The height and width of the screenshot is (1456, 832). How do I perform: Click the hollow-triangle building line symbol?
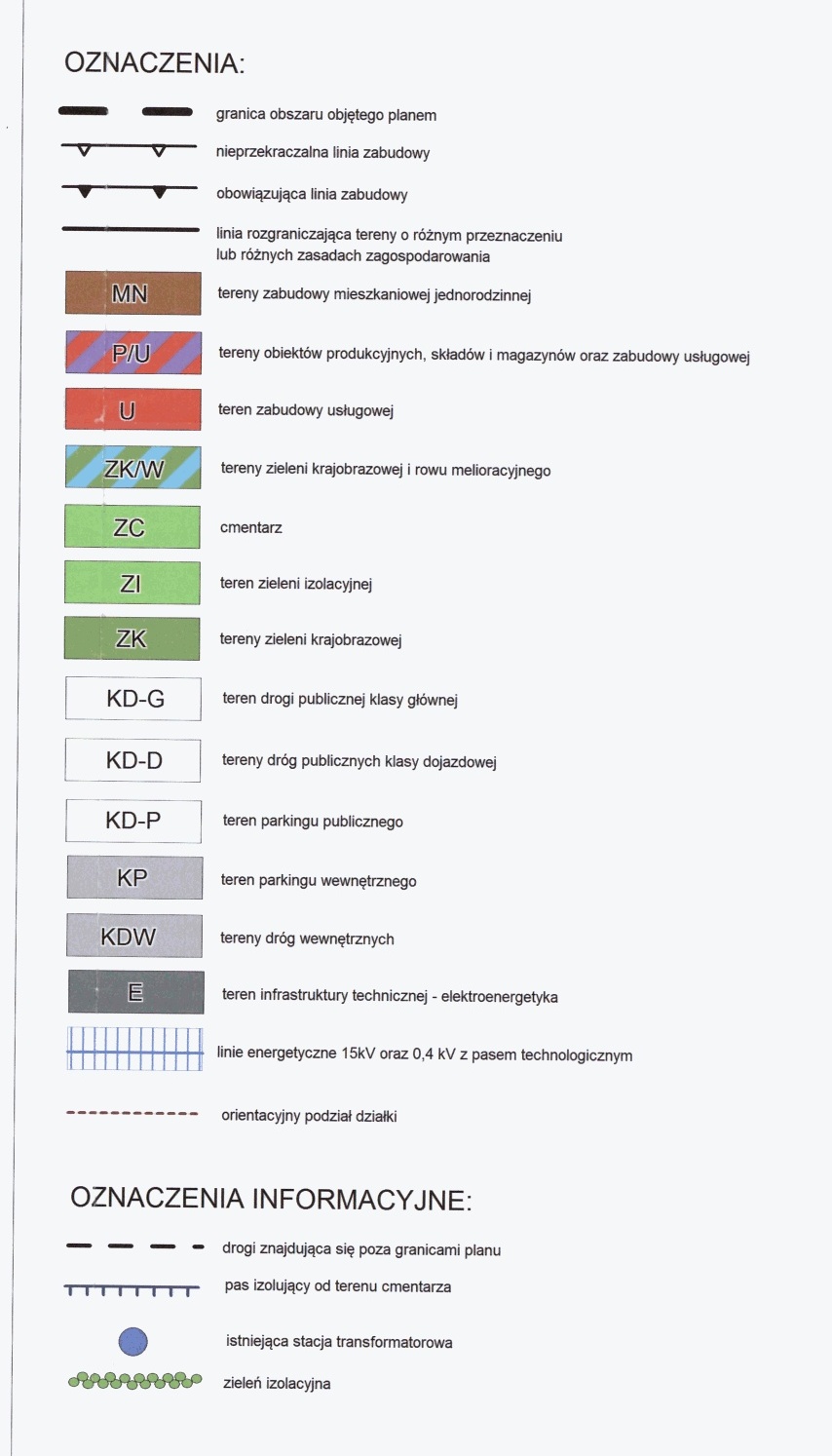click(x=130, y=149)
